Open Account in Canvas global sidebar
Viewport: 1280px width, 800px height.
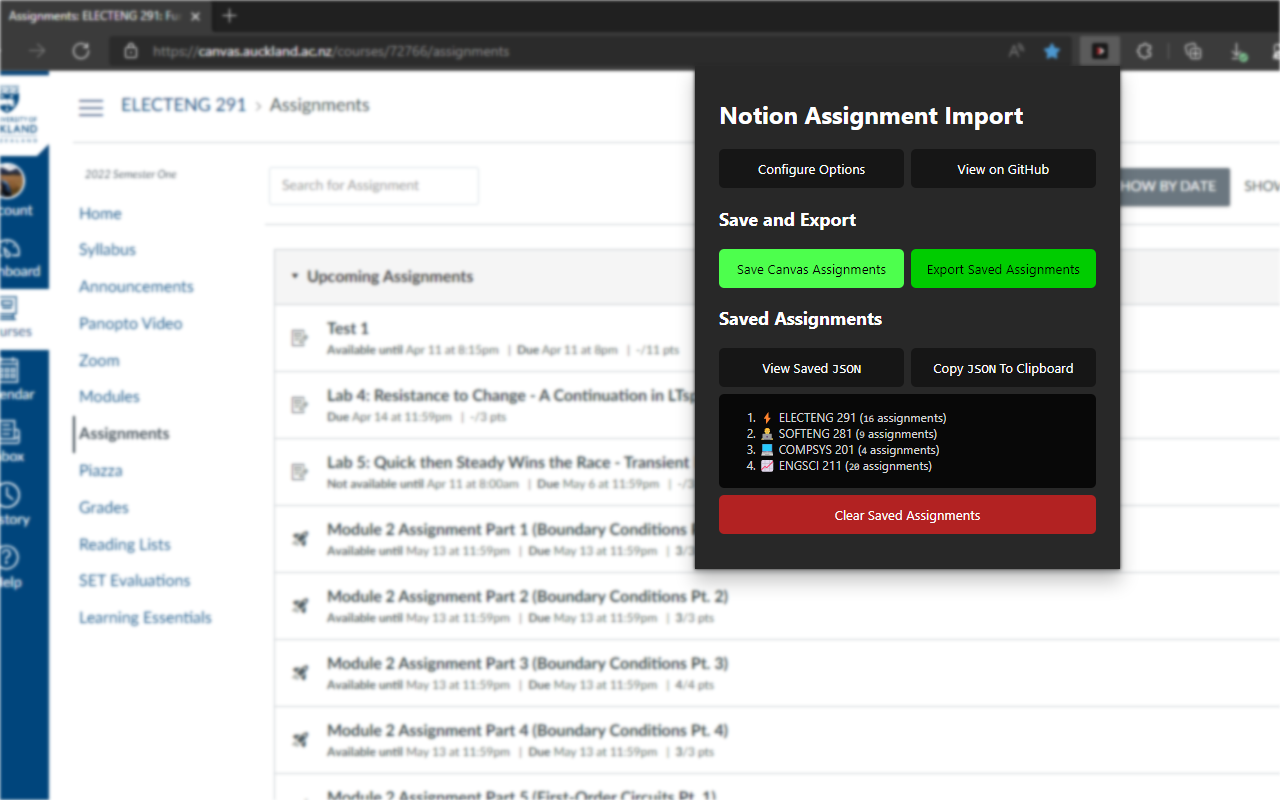[14, 189]
